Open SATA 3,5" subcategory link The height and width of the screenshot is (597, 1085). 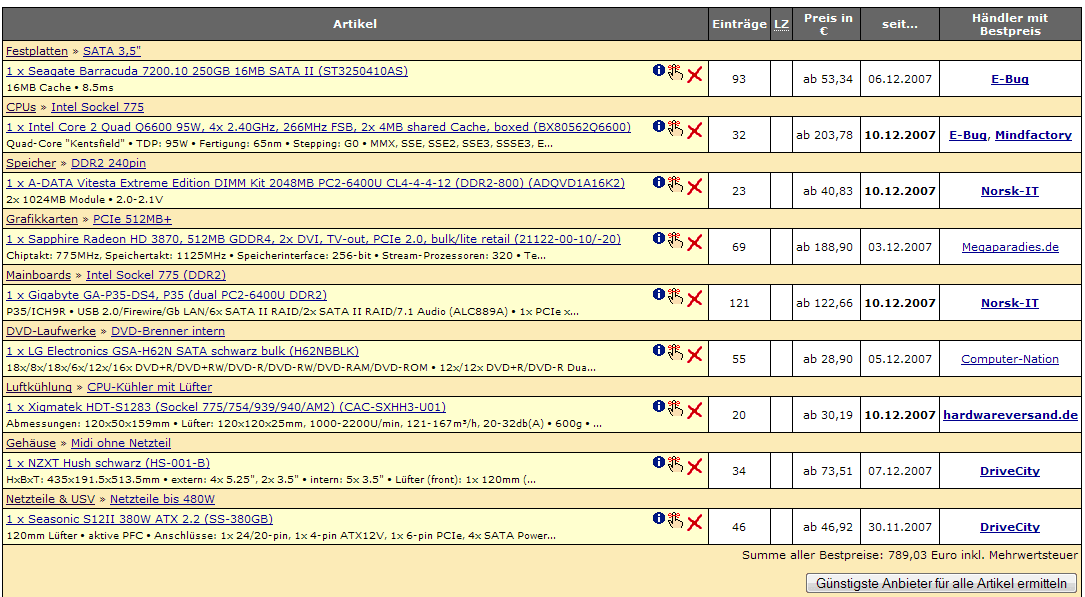pyautogui.click(x=112, y=50)
